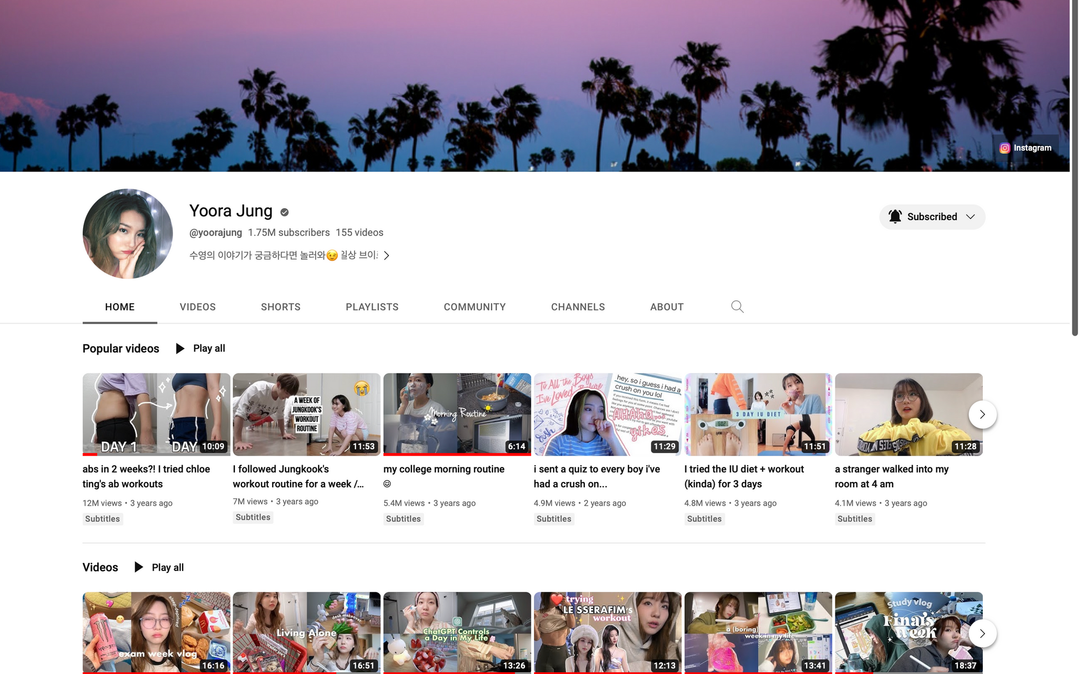Screen dimensions: 1080x674
Task: Switch to the VIDEOS tab
Action: click(198, 307)
